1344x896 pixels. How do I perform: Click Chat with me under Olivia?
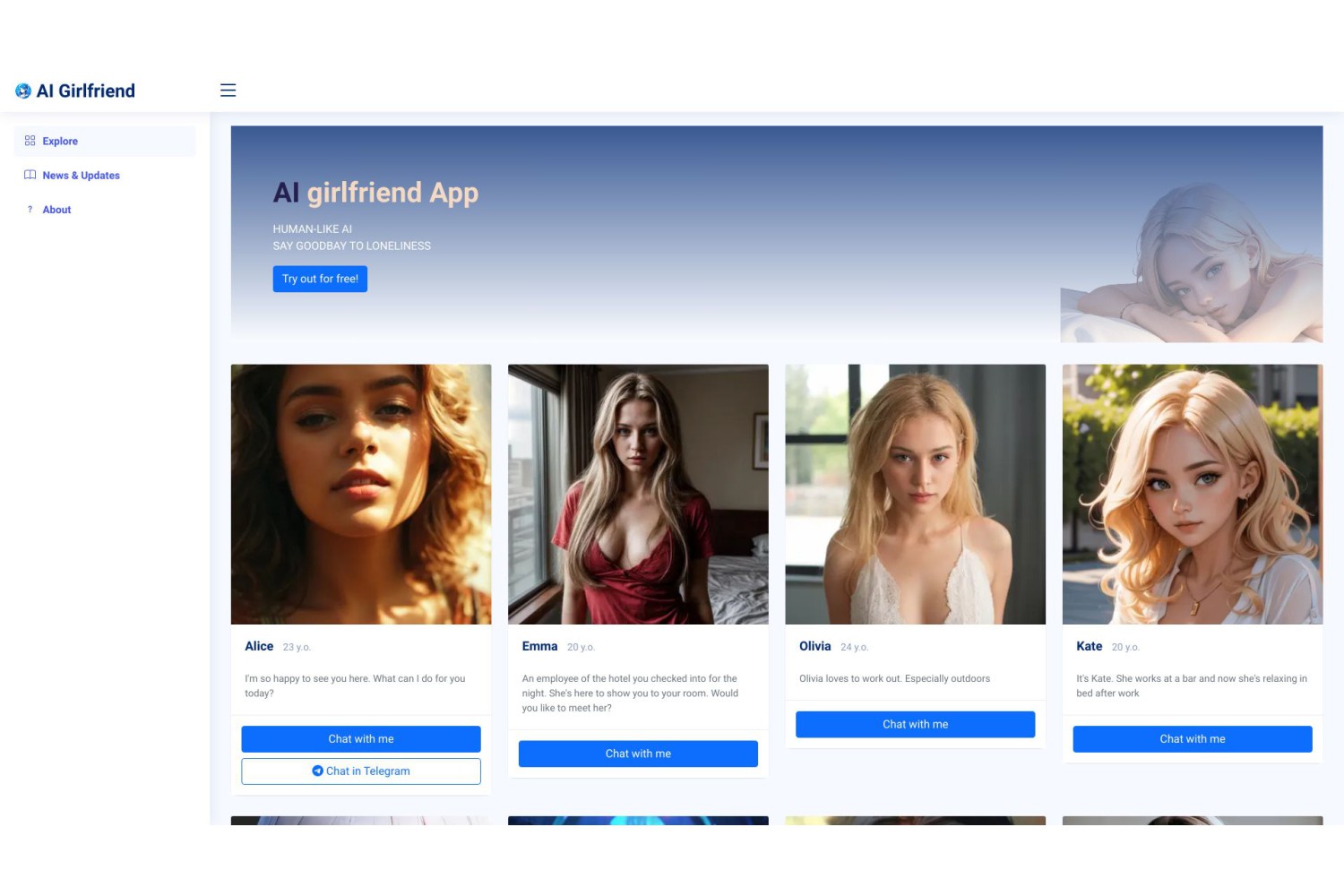(x=915, y=724)
